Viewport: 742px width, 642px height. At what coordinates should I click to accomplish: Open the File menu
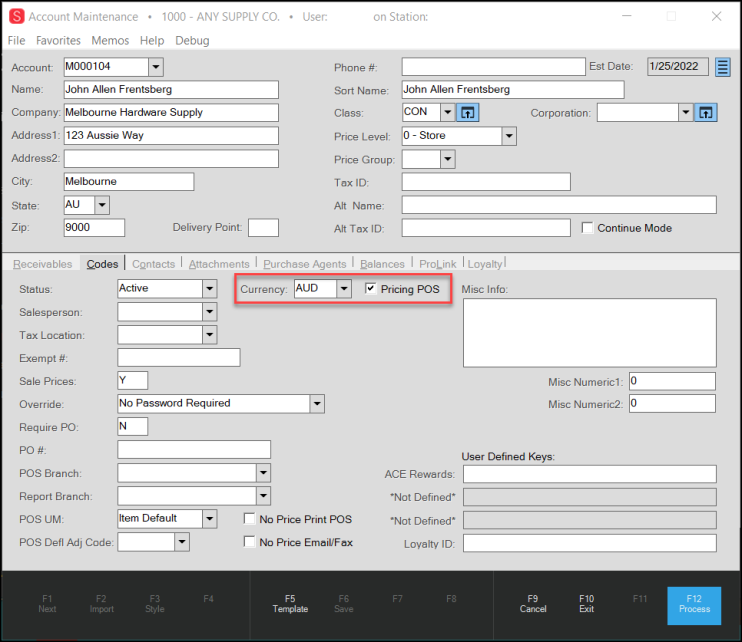pyautogui.click(x=17, y=41)
